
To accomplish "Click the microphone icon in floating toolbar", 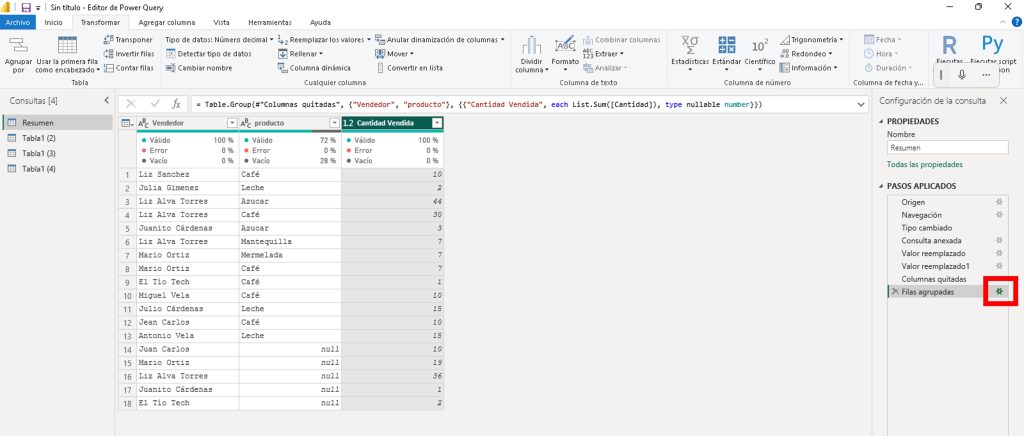I will click(x=961, y=74).
